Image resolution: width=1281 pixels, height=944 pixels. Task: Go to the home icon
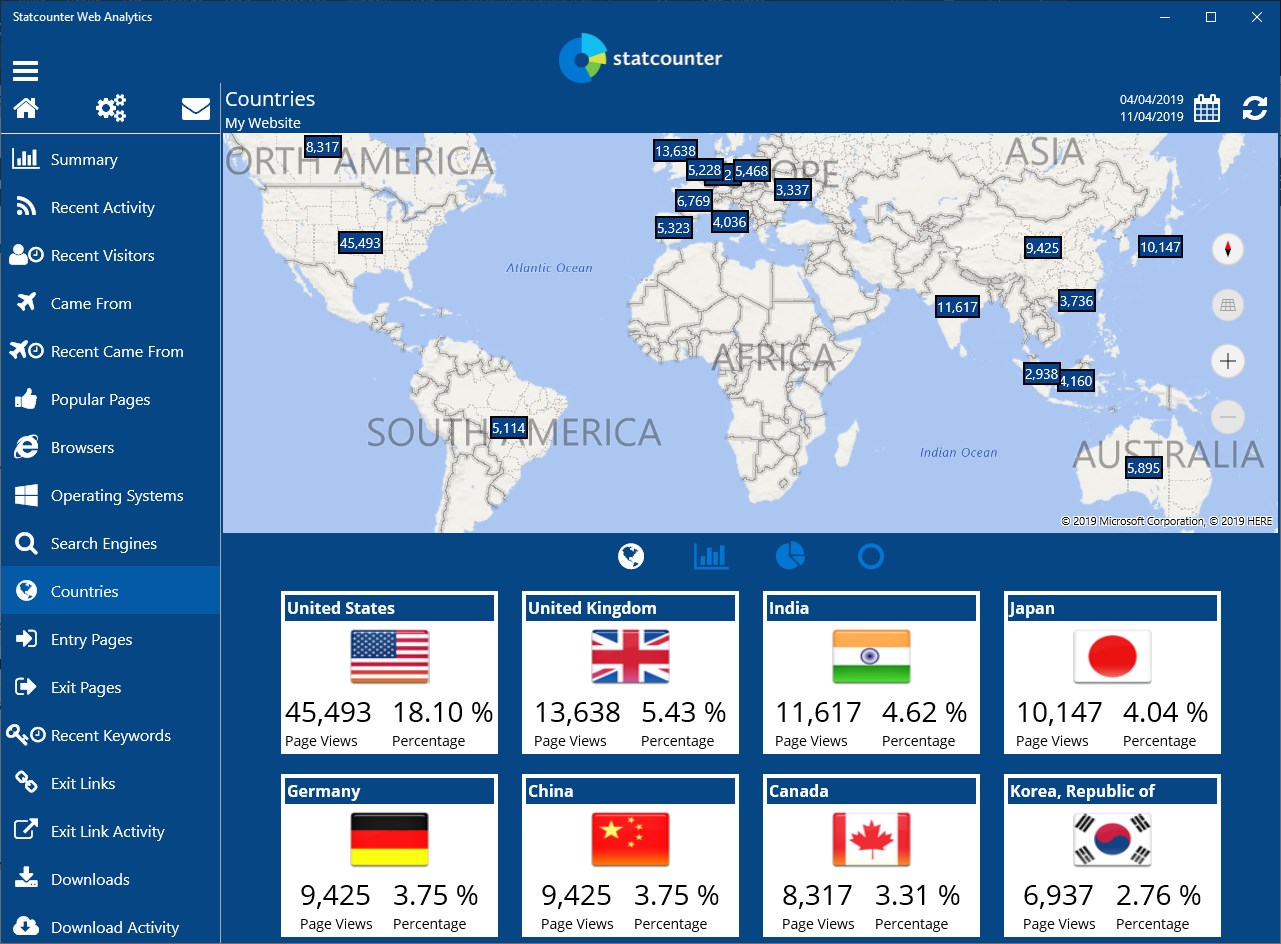26,108
